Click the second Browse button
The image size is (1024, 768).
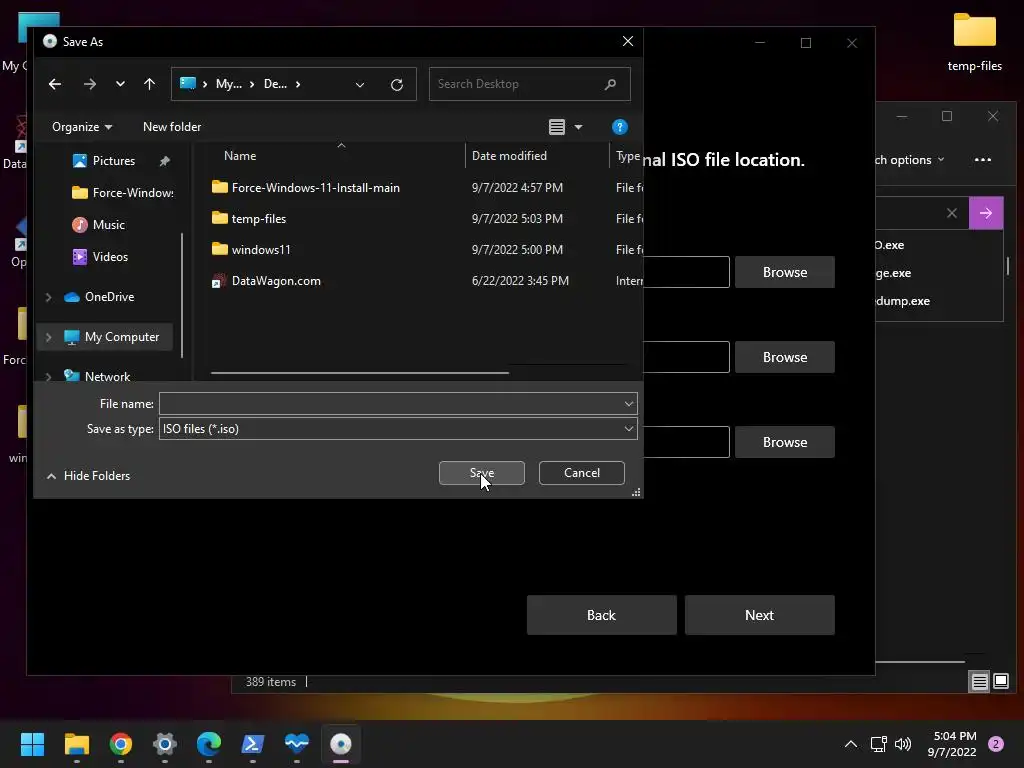tap(784, 357)
